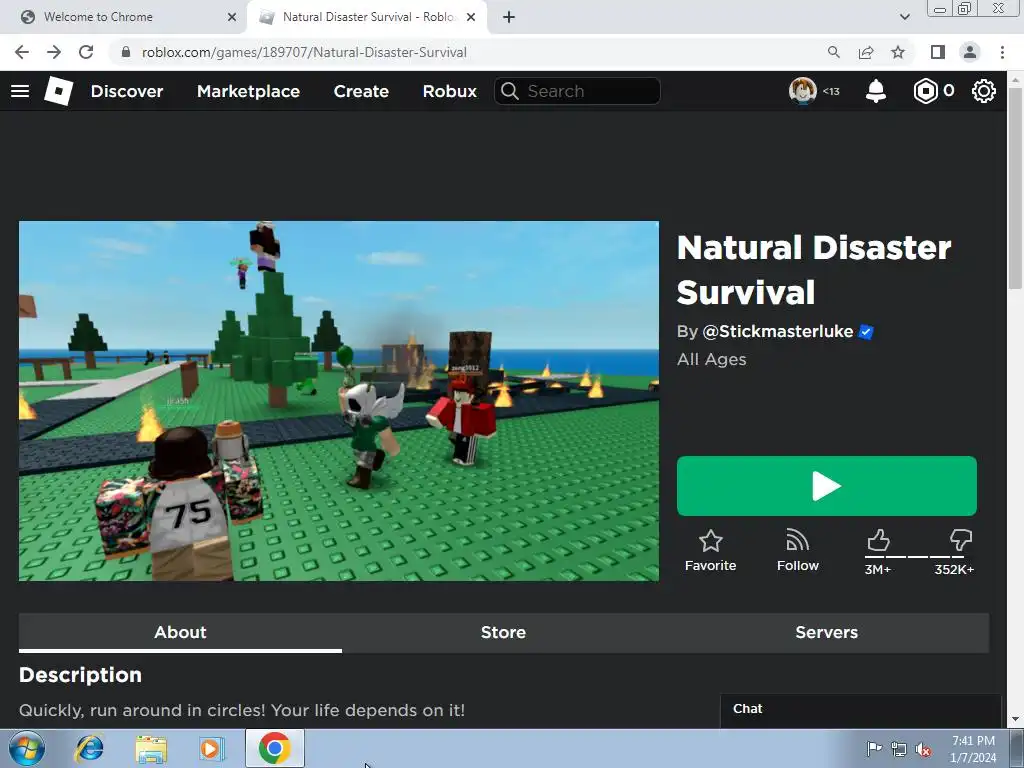The width and height of the screenshot is (1024, 768).
Task: Open the taskbar clock showing 7:41 PM
Action: [x=972, y=749]
